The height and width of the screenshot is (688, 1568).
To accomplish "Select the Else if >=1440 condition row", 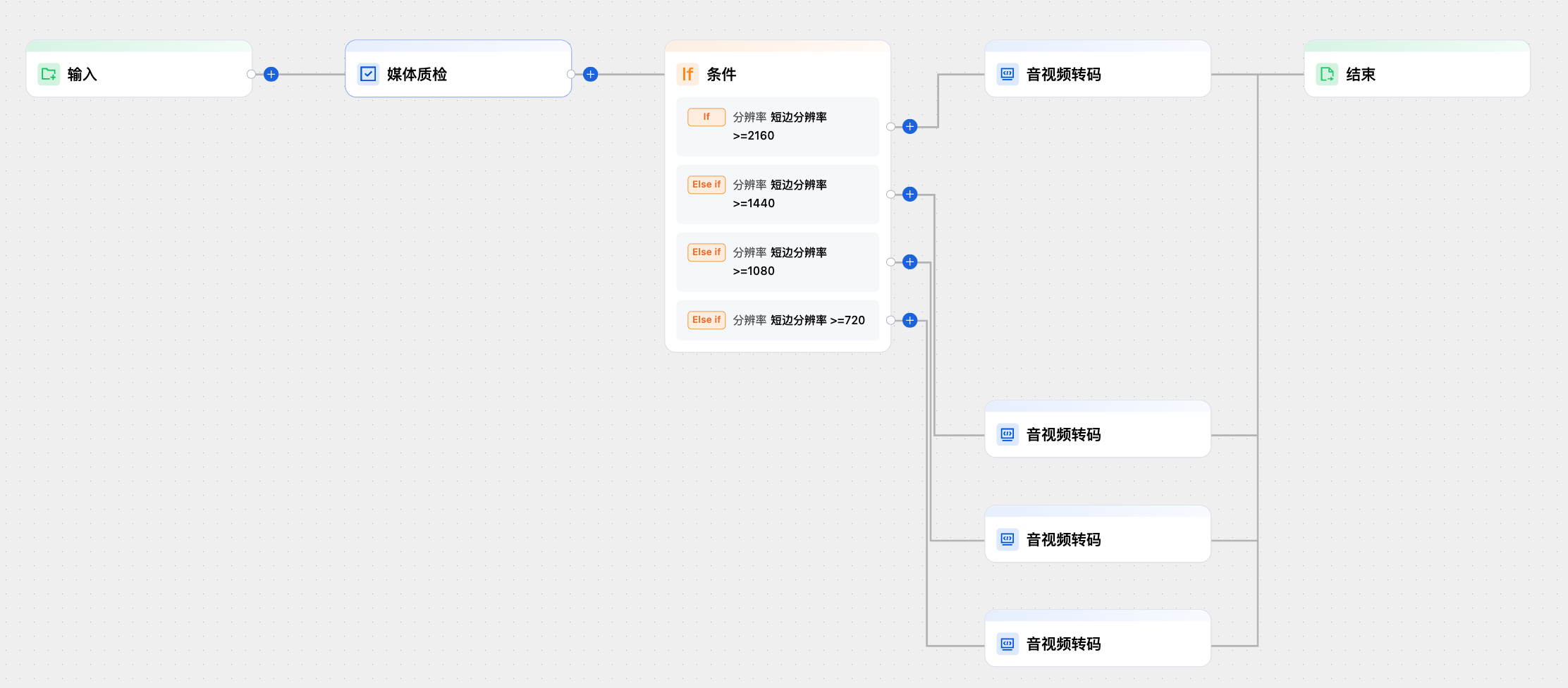I will (778, 195).
